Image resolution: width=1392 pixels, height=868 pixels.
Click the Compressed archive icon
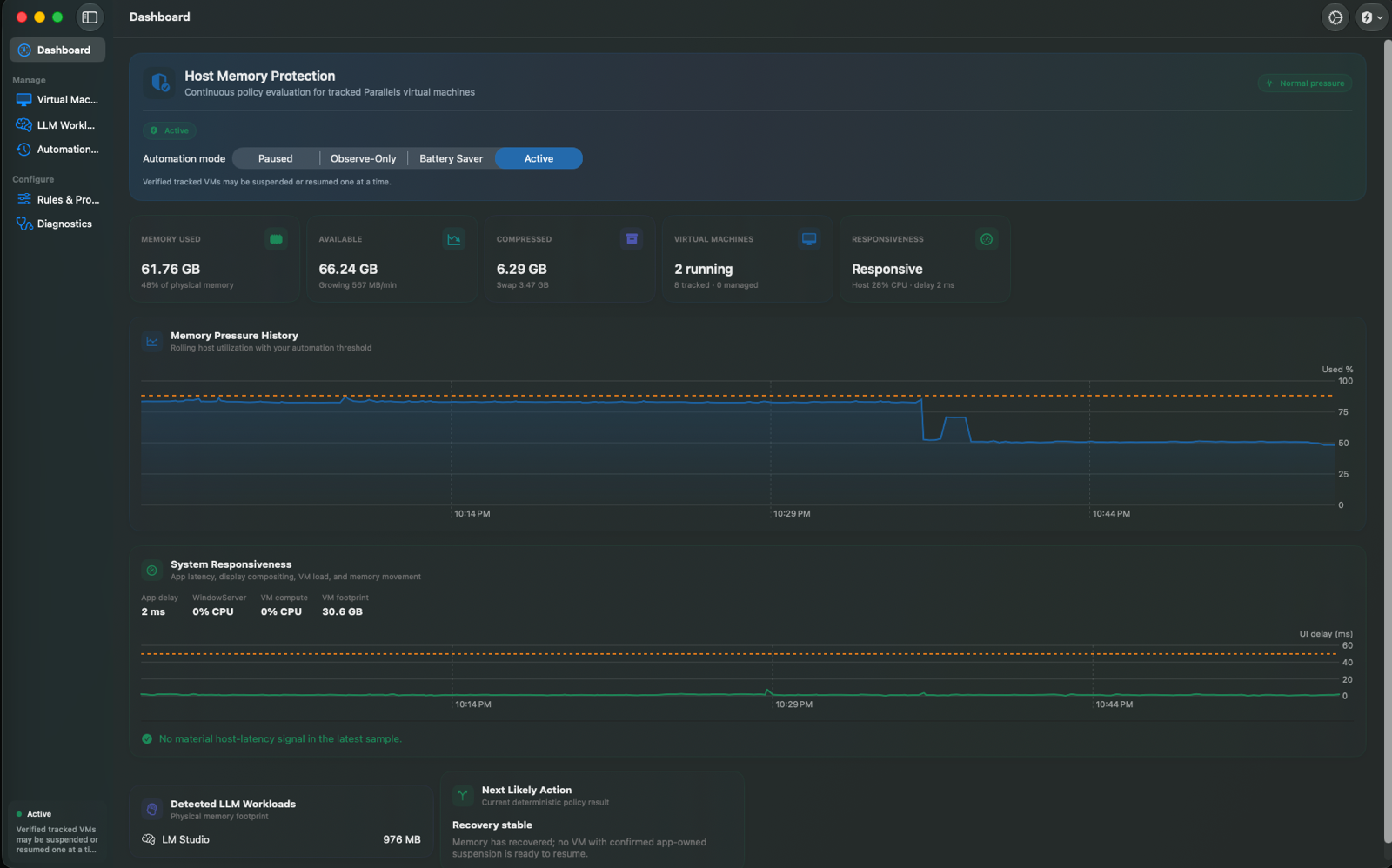[x=632, y=239]
